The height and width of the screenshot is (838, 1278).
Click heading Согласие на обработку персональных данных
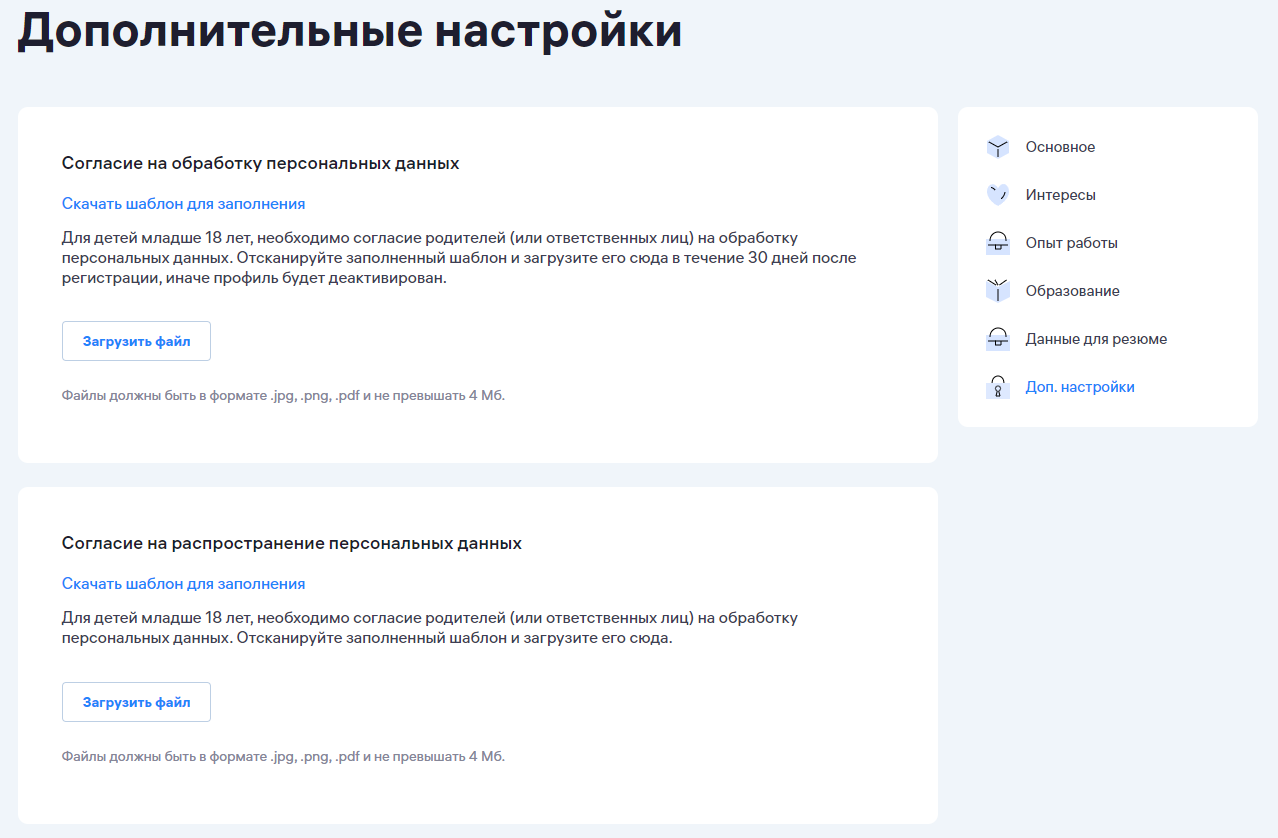pos(260,163)
